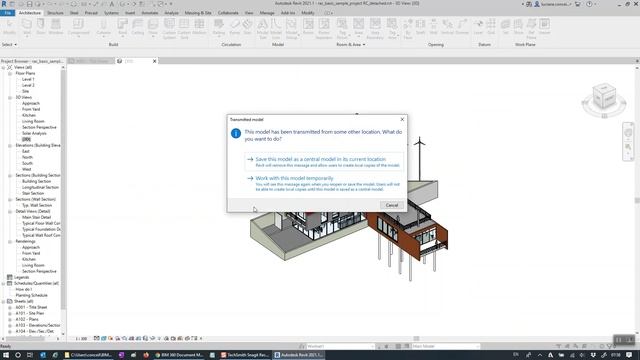The height and width of the screenshot is (360, 640).
Task: Select the Shaft opening tool
Action: pyautogui.click(x=420, y=27)
